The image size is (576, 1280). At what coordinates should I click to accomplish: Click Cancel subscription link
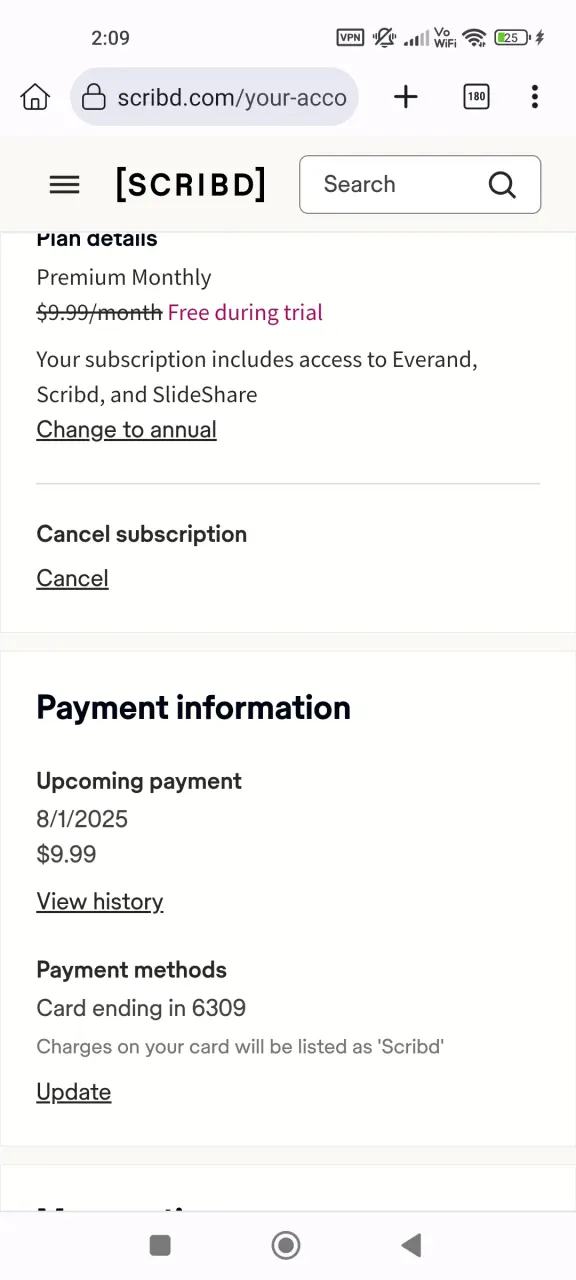point(72,578)
